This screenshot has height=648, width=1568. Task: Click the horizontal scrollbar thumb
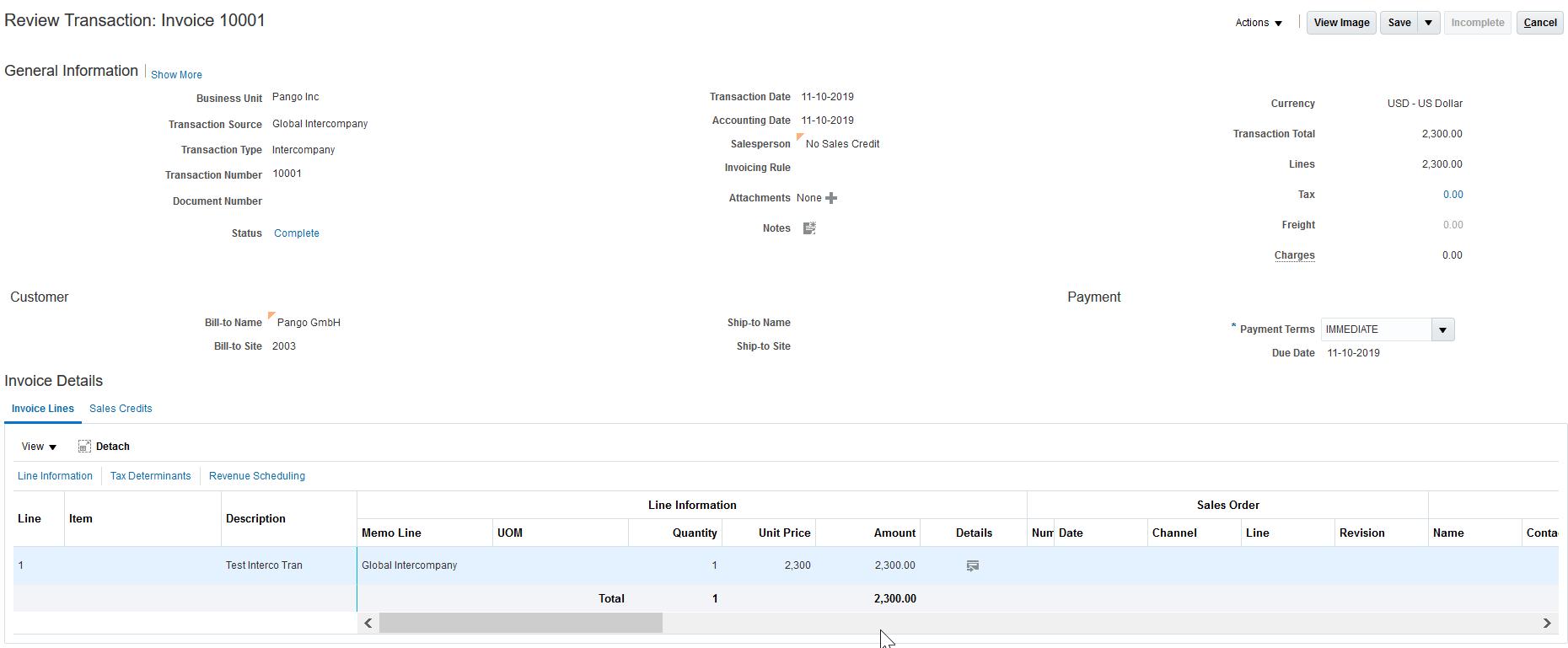[520, 623]
